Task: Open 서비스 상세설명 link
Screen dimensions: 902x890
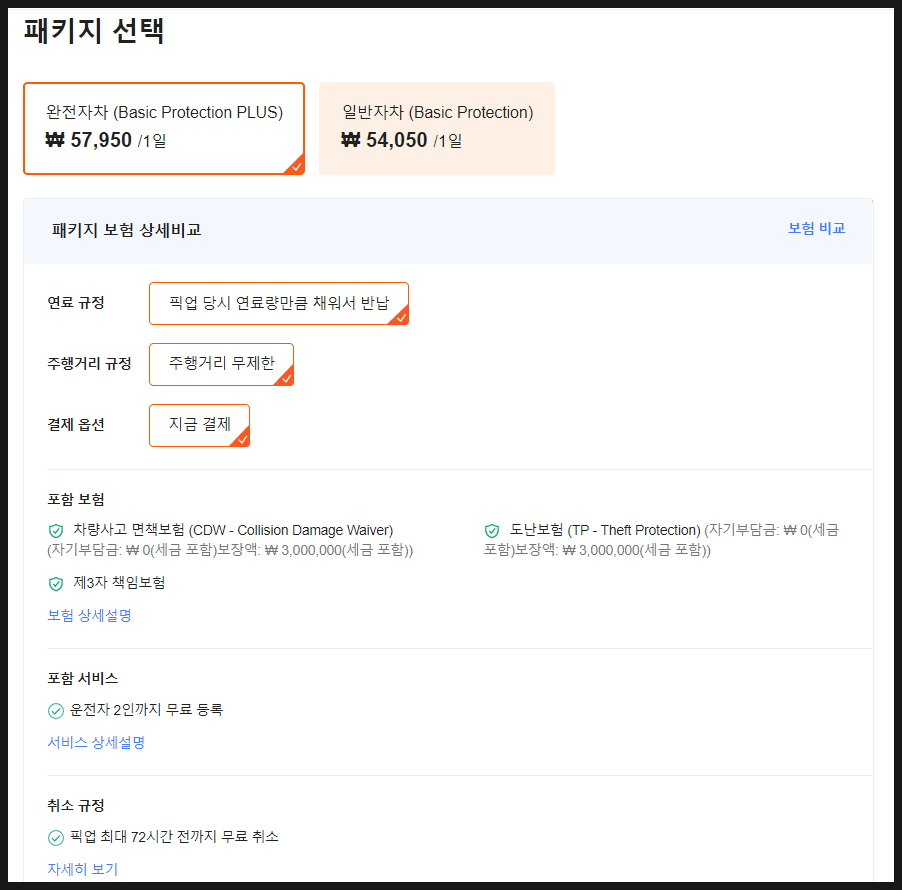Action: pos(96,742)
